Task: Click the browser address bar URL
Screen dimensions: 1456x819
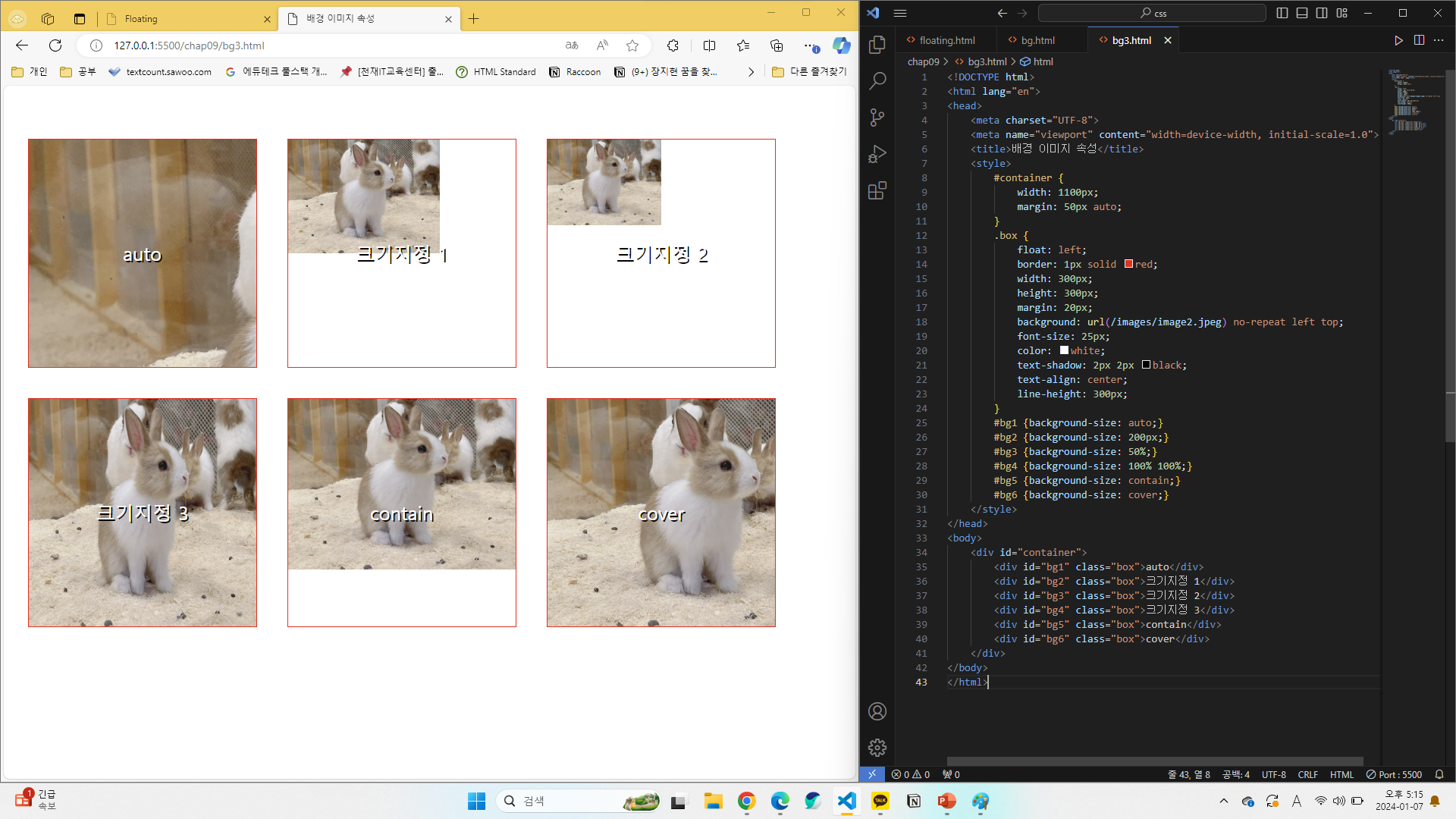Action: (x=189, y=45)
